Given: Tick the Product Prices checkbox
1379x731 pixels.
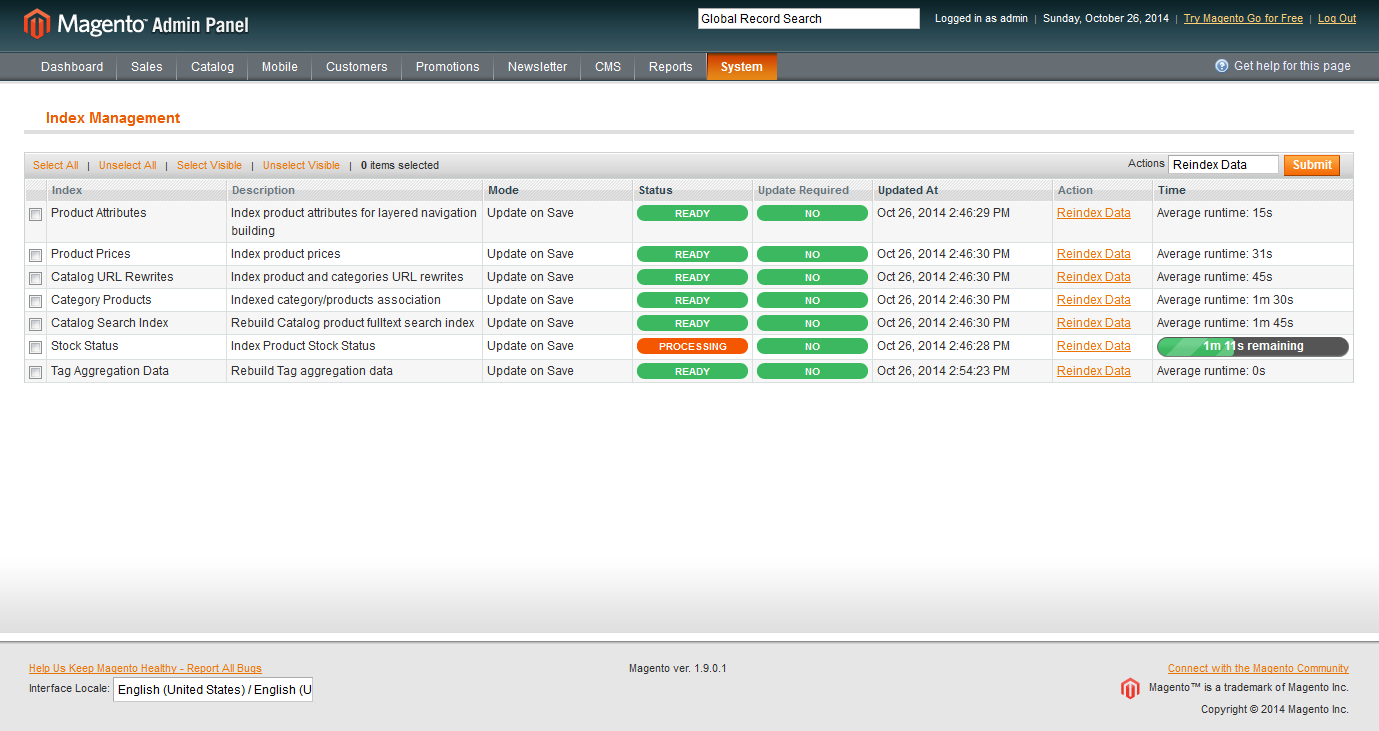Looking at the screenshot, I should 36,256.
